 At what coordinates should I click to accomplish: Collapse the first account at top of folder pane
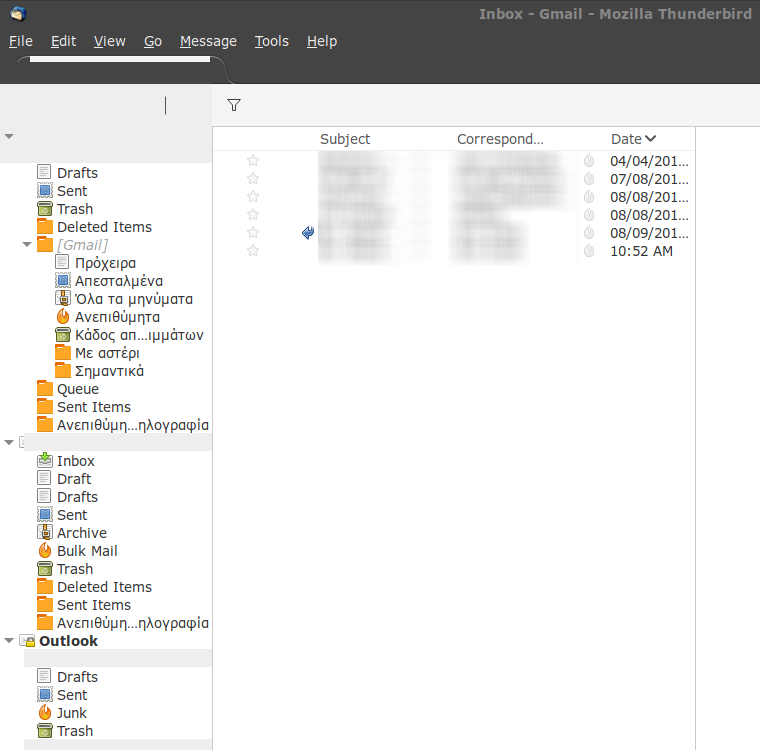(9, 136)
